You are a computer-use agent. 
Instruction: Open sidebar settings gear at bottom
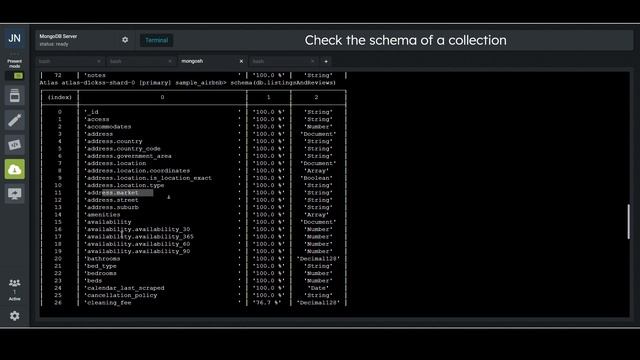click(15, 316)
